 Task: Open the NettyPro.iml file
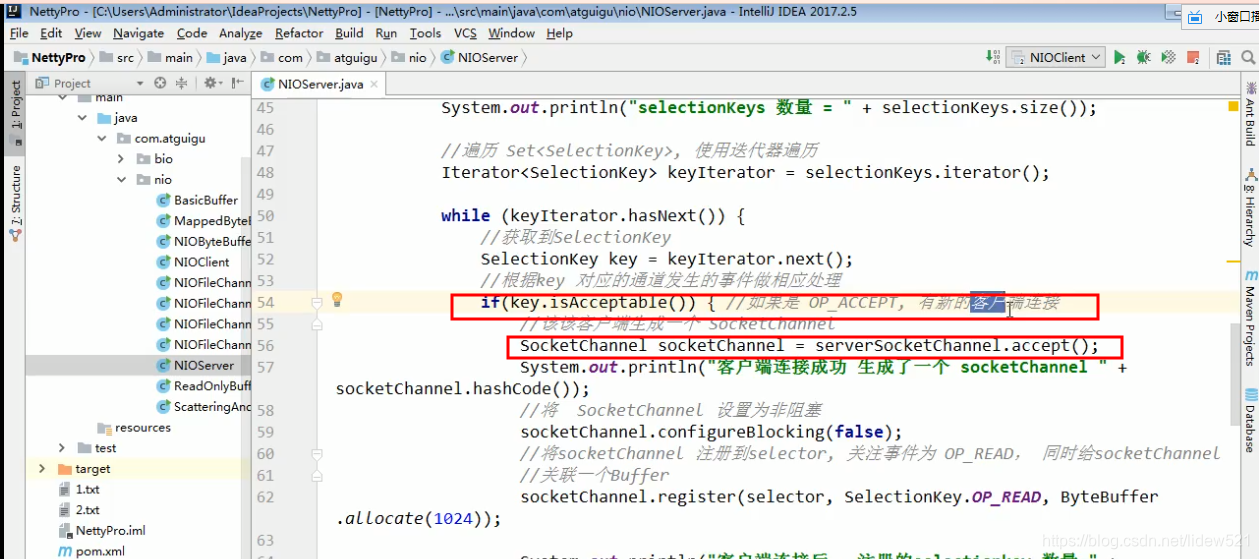[x=102, y=530]
